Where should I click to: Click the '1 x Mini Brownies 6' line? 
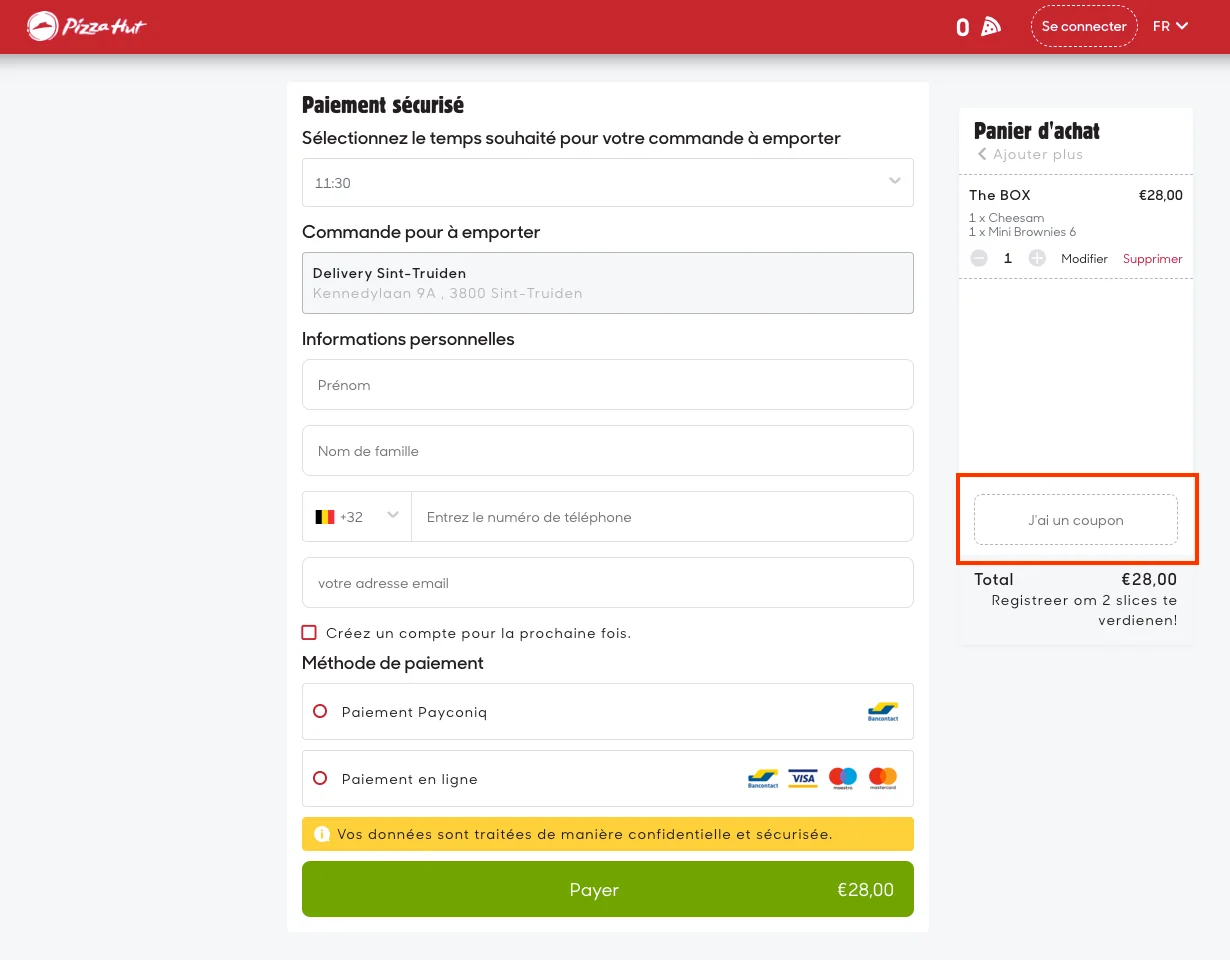pos(1022,232)
